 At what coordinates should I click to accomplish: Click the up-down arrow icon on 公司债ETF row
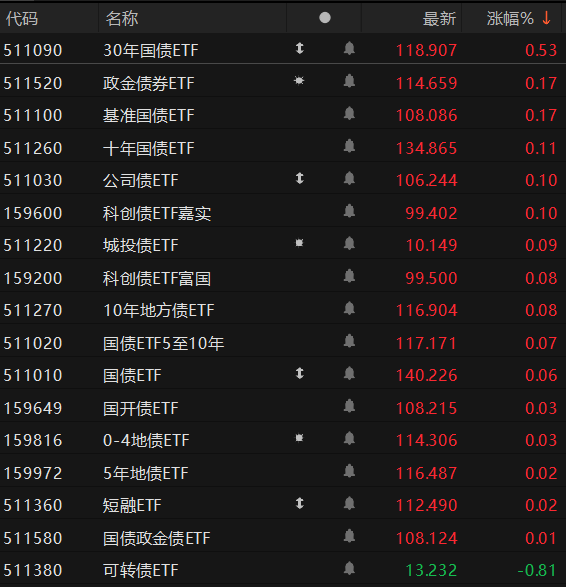pyautogui.click(x=299, y=178)
